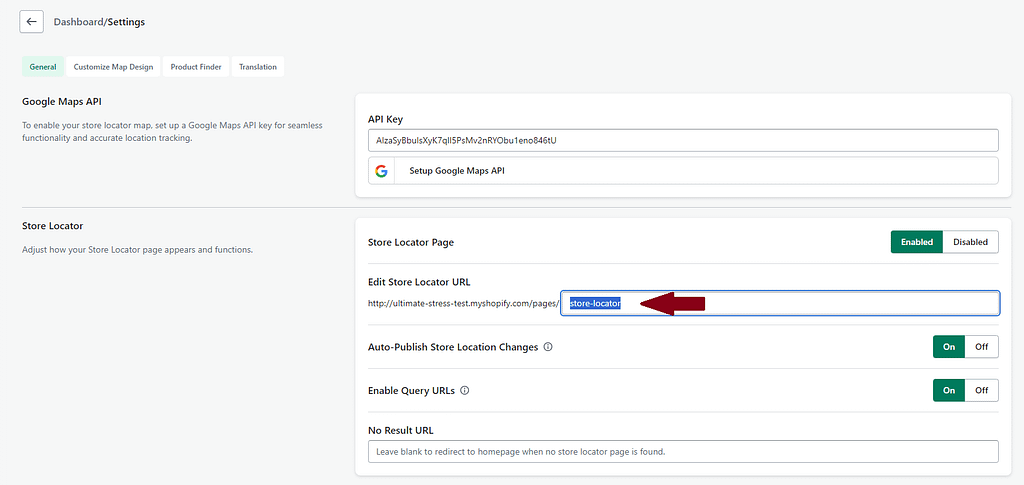Turn Enable Query URLs On
The image size is (1024, 485).
tap(948, 390)
